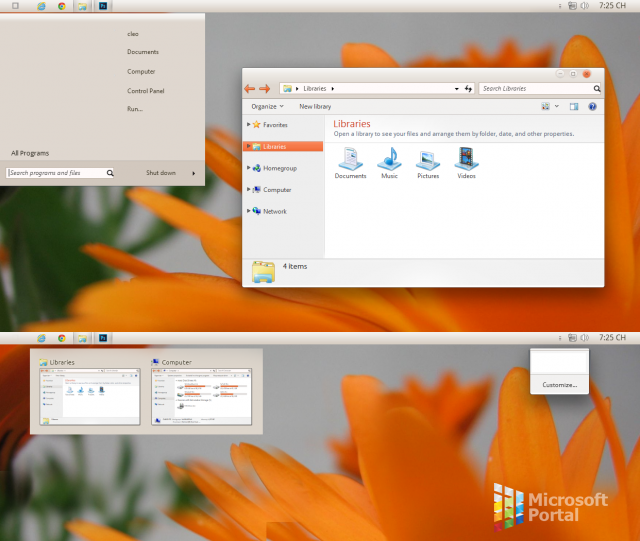Open the Start button in the top taskbar
This screenshot has height=541, width=640.
pos(15,6)
